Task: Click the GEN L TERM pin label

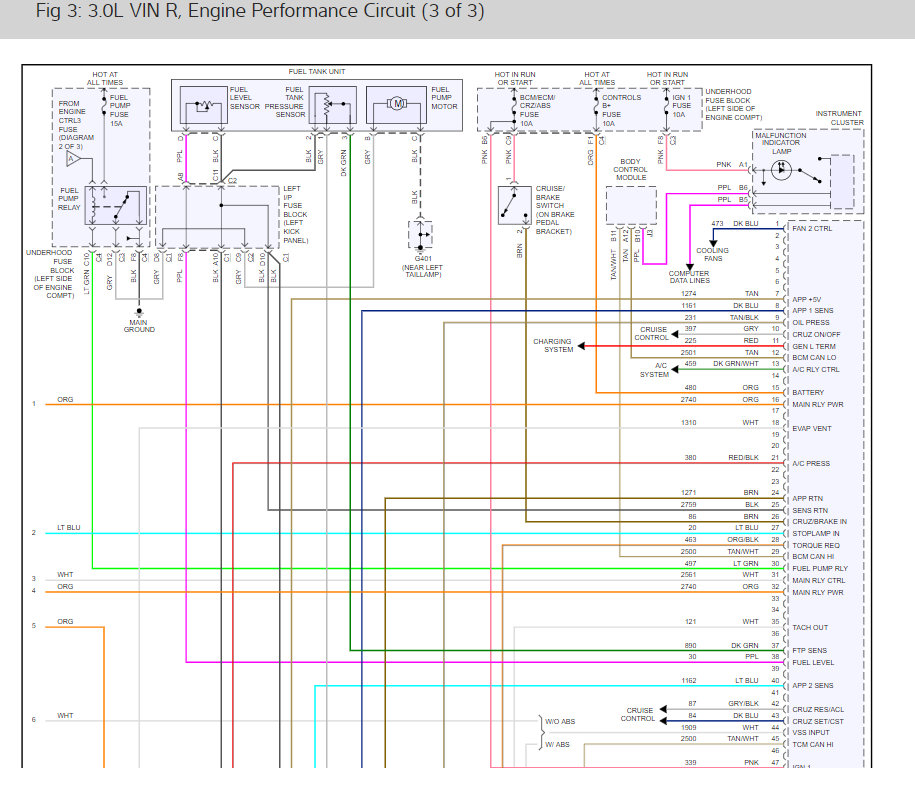Action: tap(813, 346)
